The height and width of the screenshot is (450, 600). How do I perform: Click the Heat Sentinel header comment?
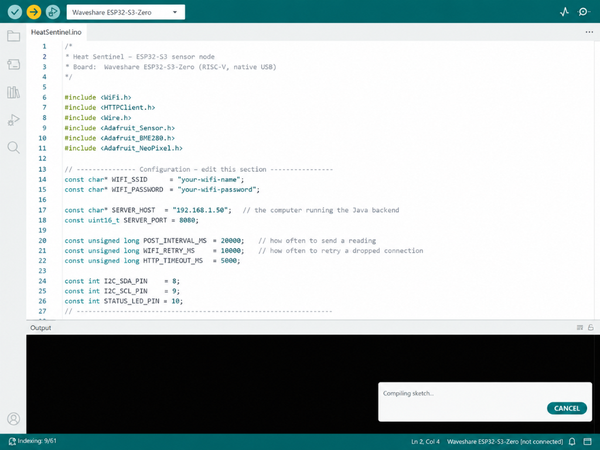[140, 57]
